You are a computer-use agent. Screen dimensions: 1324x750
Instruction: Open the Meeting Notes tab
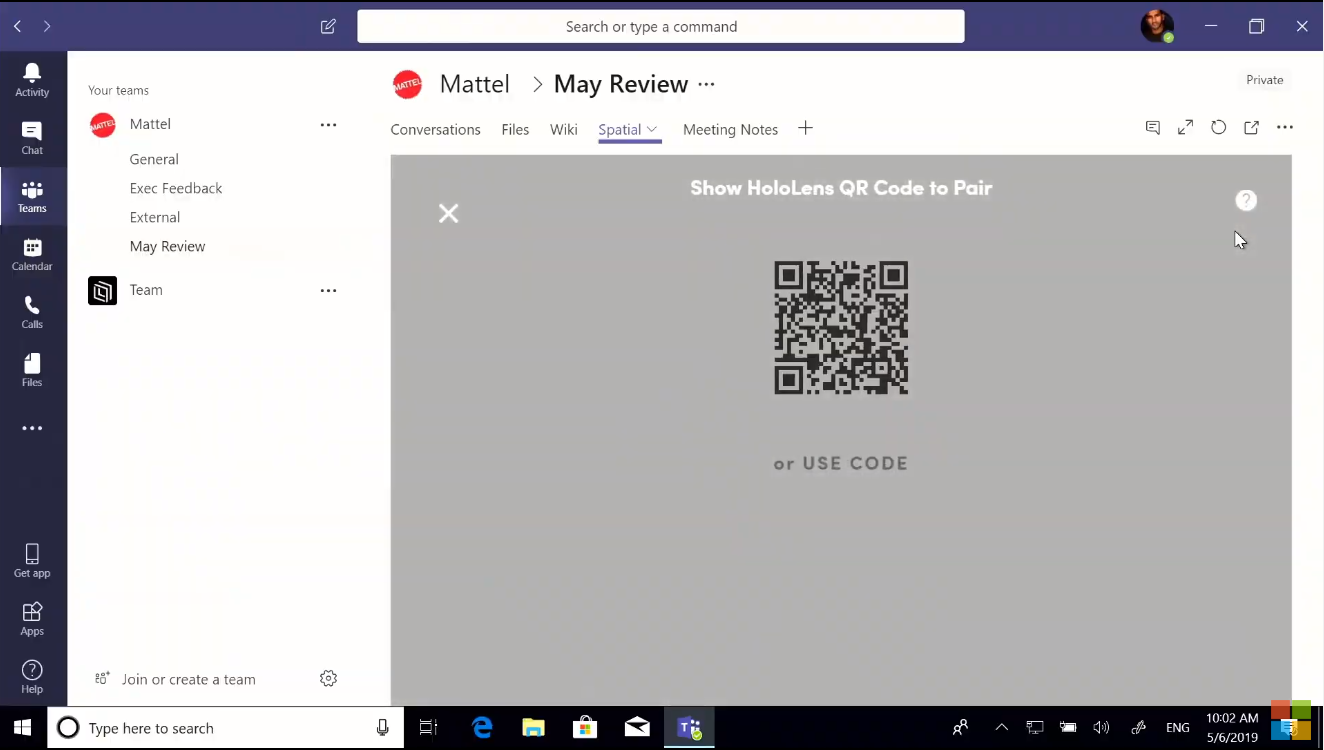click(730, 129)
